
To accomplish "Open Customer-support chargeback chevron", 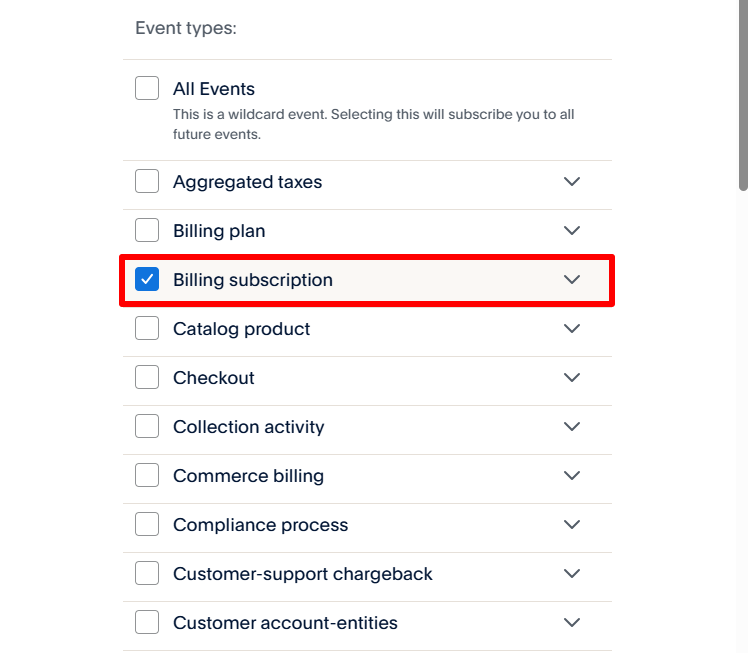I will (x=572, y=573).
